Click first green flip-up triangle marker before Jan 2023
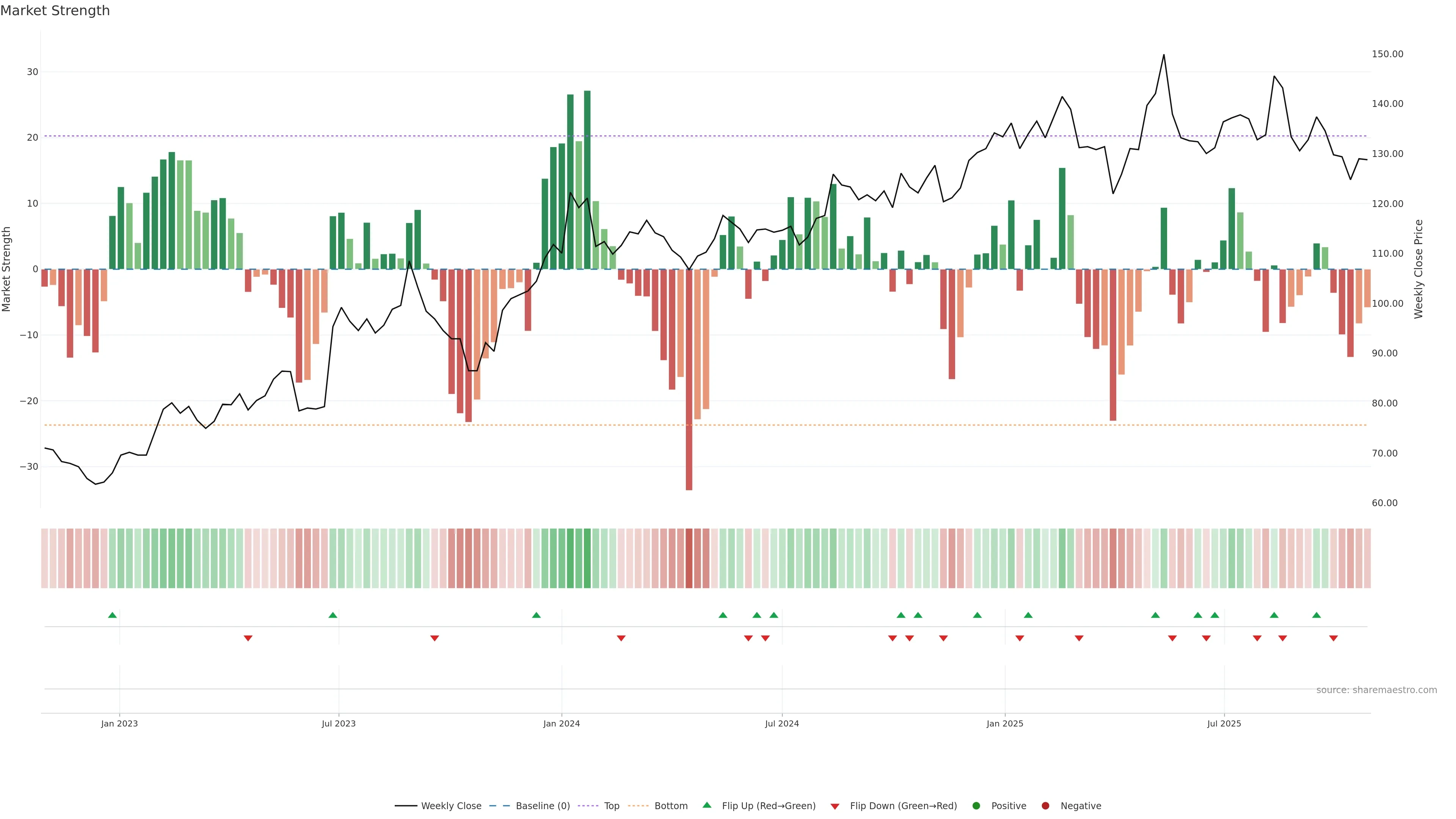This screenshot has width=1456, height=819. 112,615
